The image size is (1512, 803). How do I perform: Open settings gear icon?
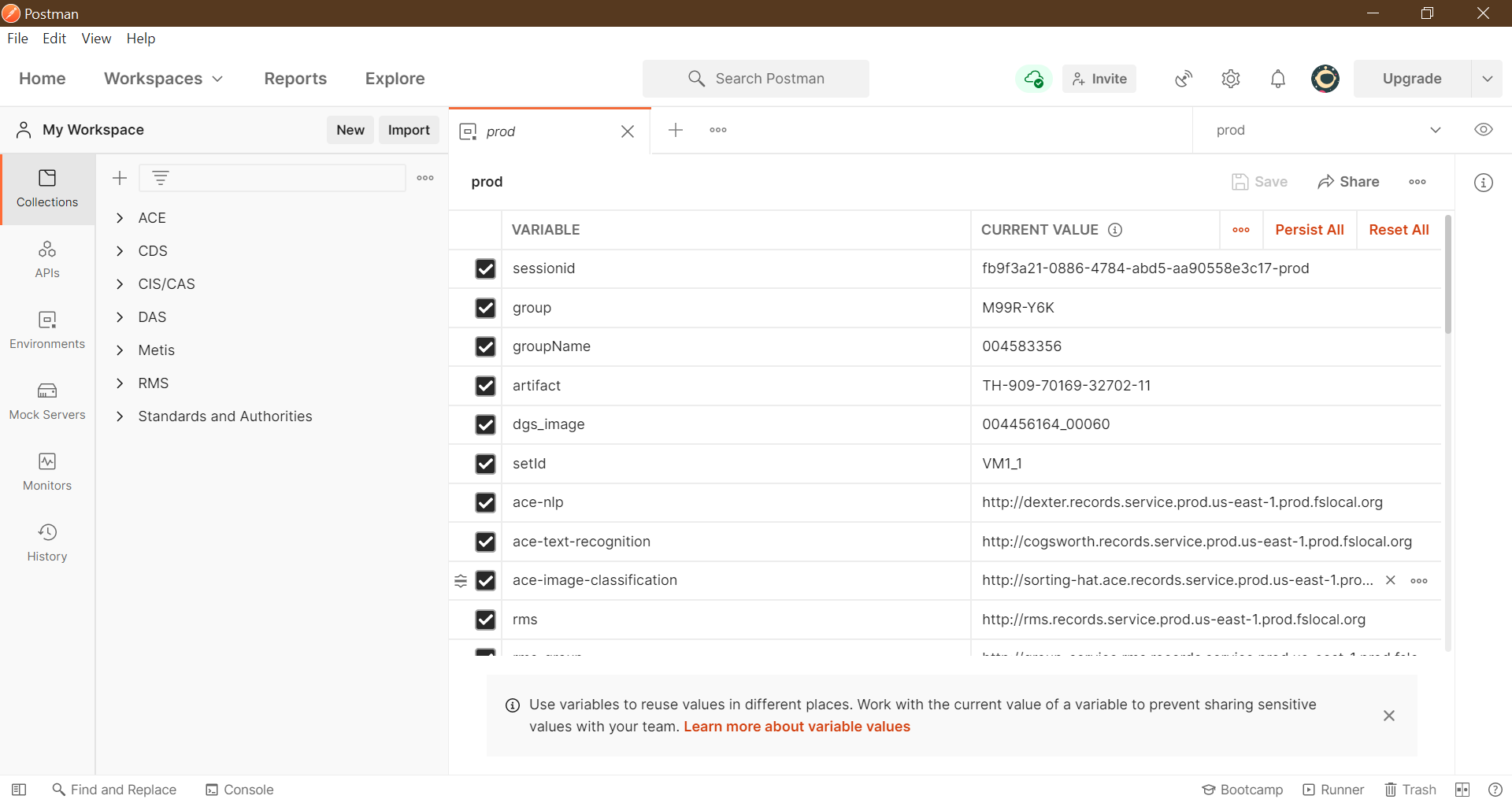[1231, 79]
